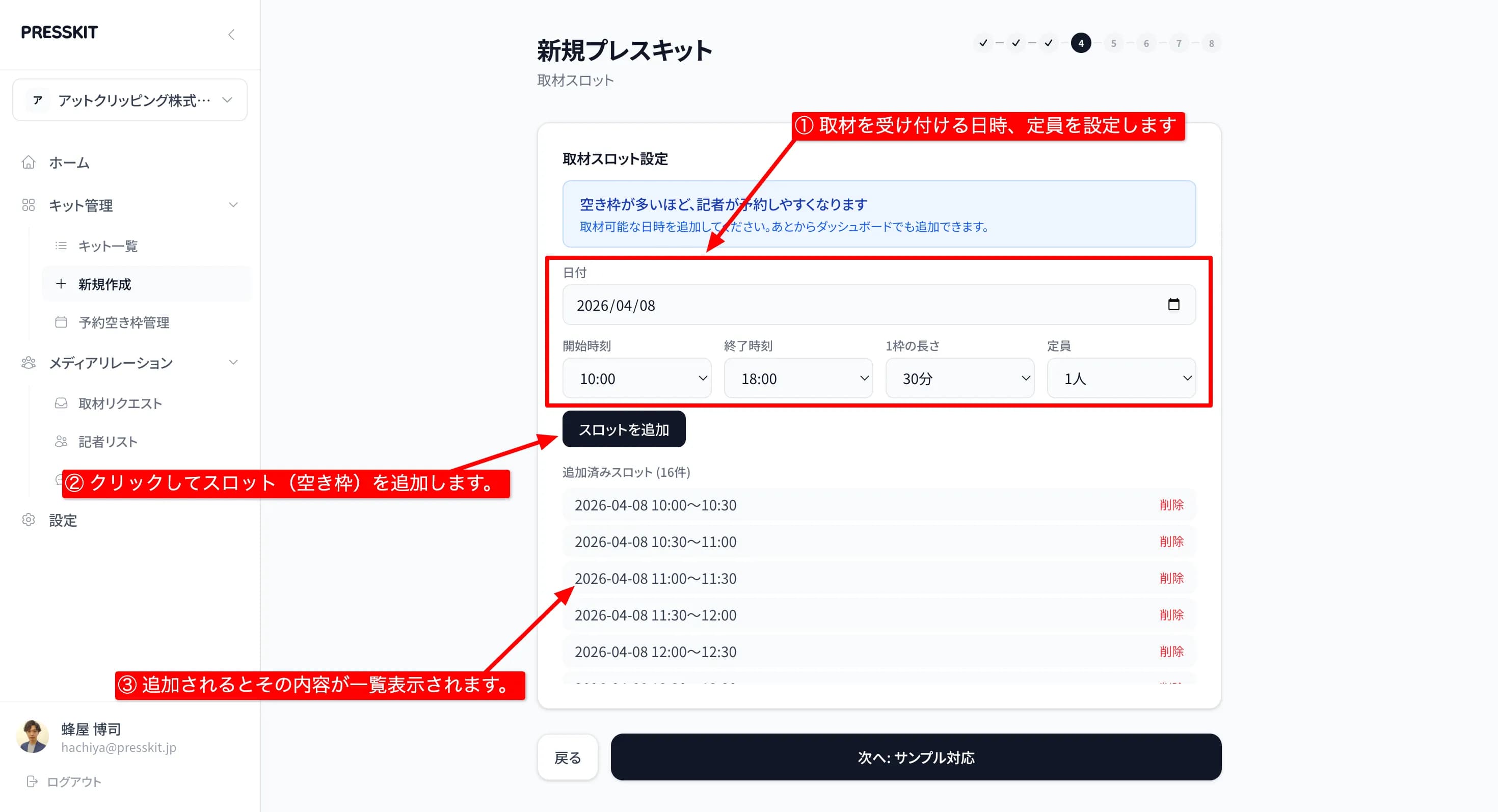Open the 終了時刻 dropdown showing 18:00
The image size is (1498, 812).
point(798,378)
